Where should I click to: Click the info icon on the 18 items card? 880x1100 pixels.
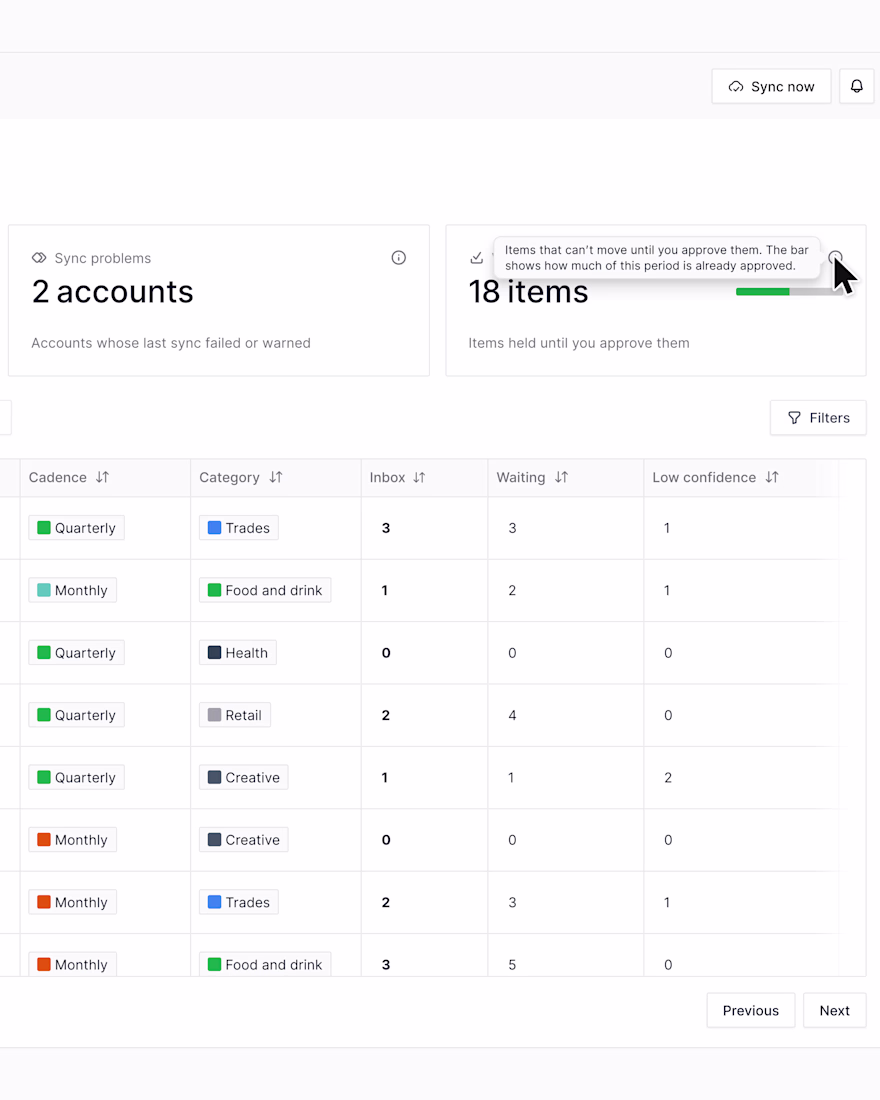pos(835,257)
